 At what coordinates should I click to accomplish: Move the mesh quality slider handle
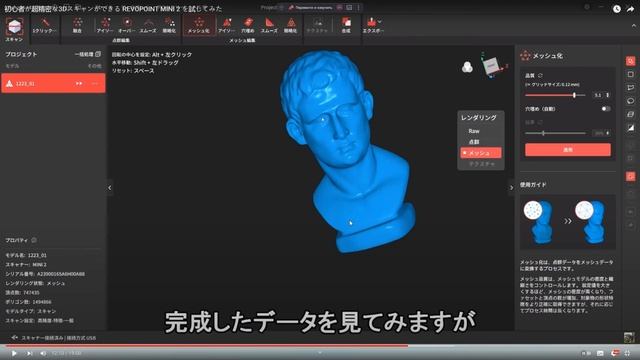click(574, 95)
